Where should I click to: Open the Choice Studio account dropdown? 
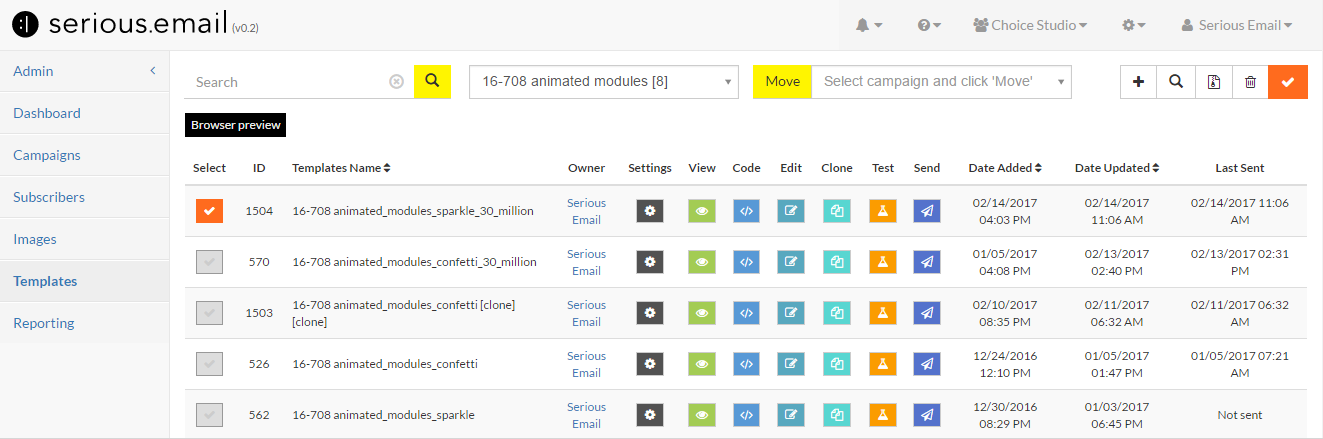point(1030,25)
